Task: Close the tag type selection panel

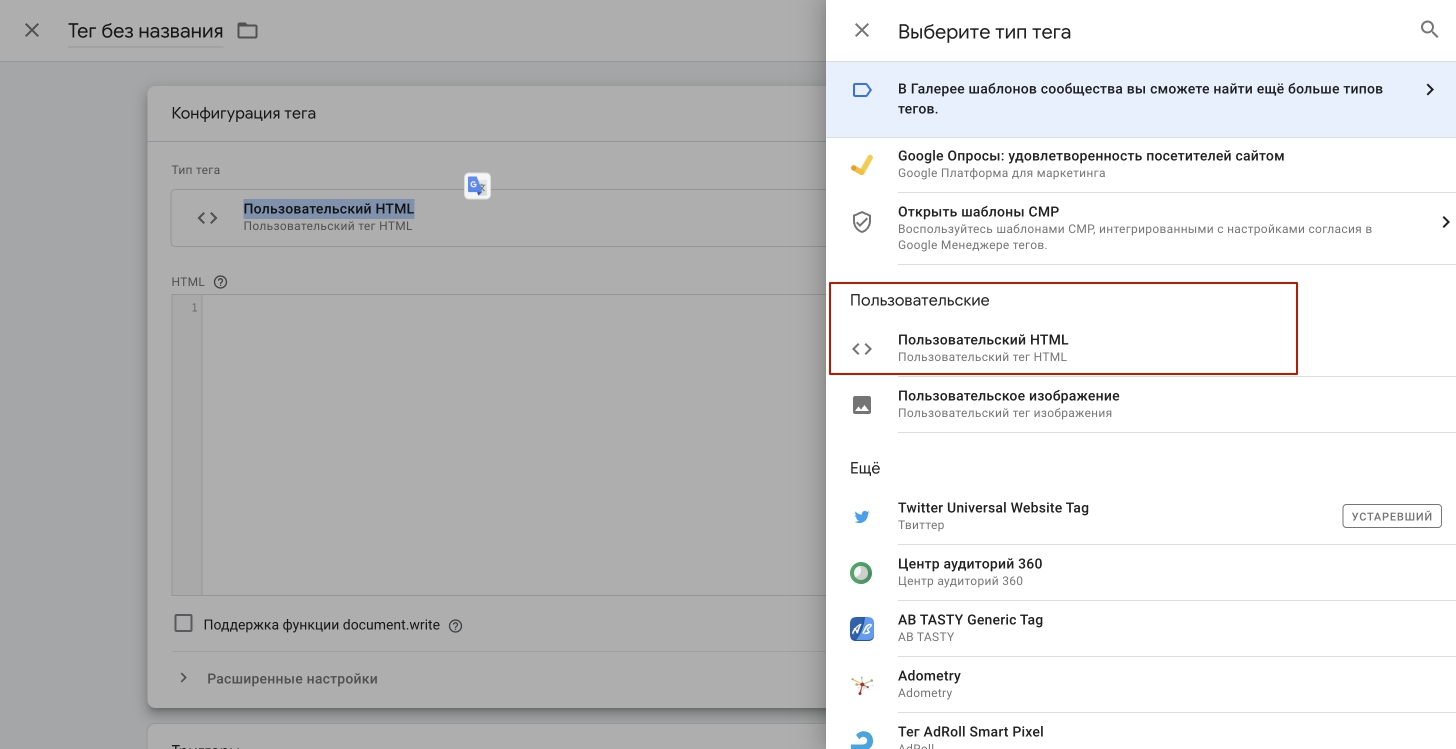Action: click(x=862, y=31)
